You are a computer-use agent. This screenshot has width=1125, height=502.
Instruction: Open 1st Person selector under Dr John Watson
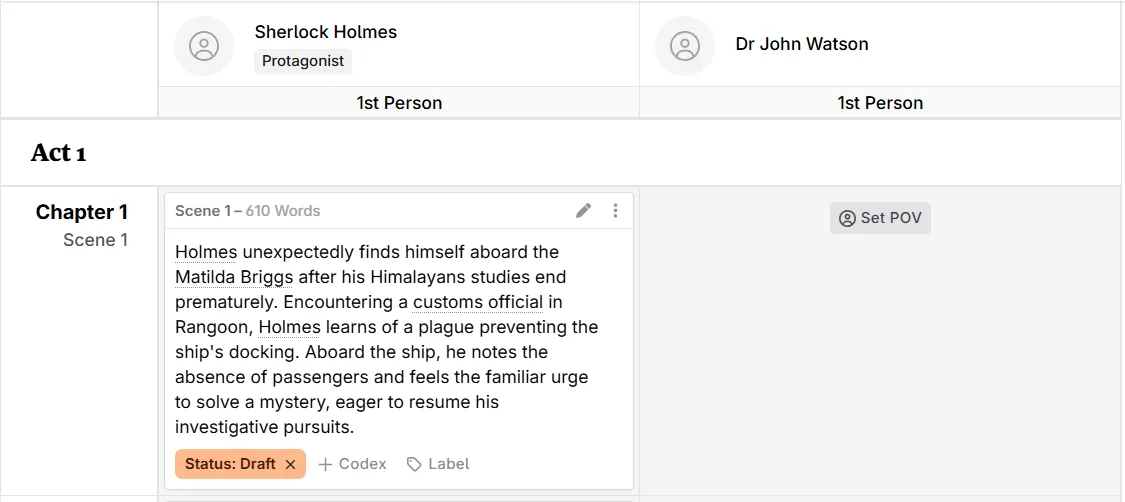click(x=880, y=103)
